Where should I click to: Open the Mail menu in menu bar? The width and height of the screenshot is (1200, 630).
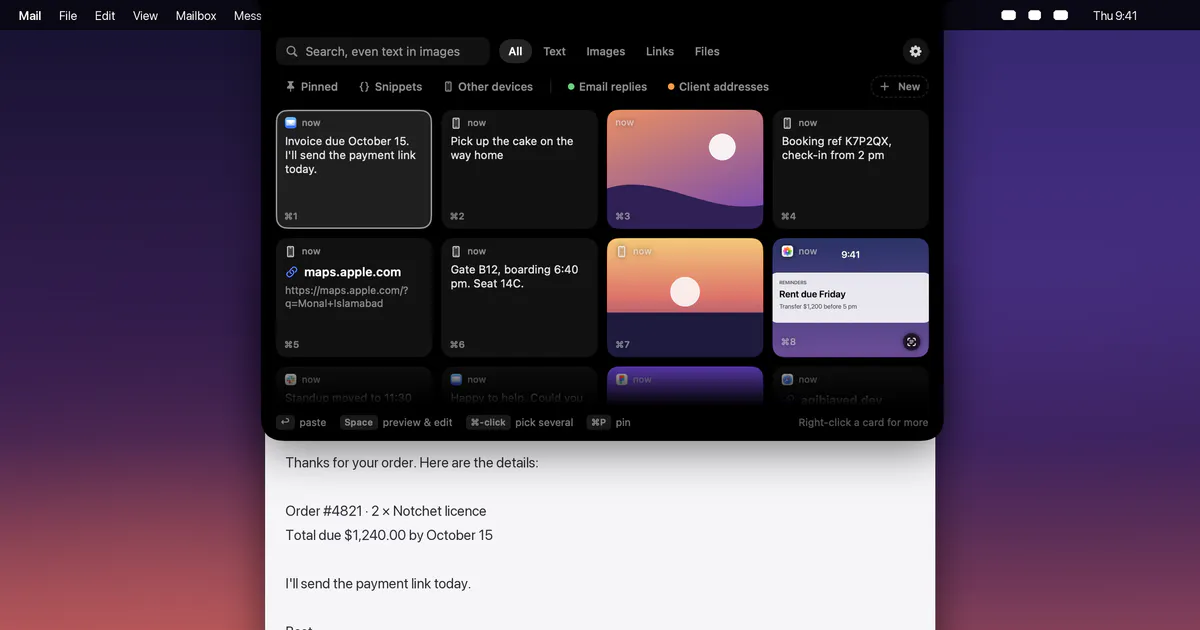(30, 15)
